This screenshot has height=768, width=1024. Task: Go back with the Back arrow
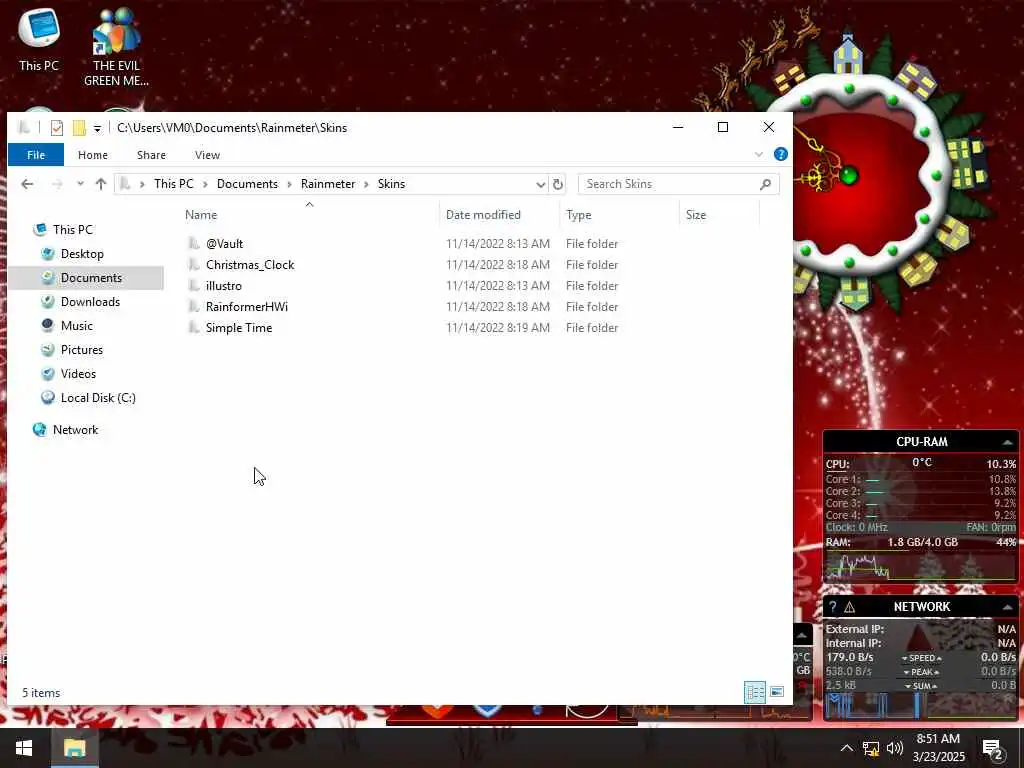coord(27,184)
